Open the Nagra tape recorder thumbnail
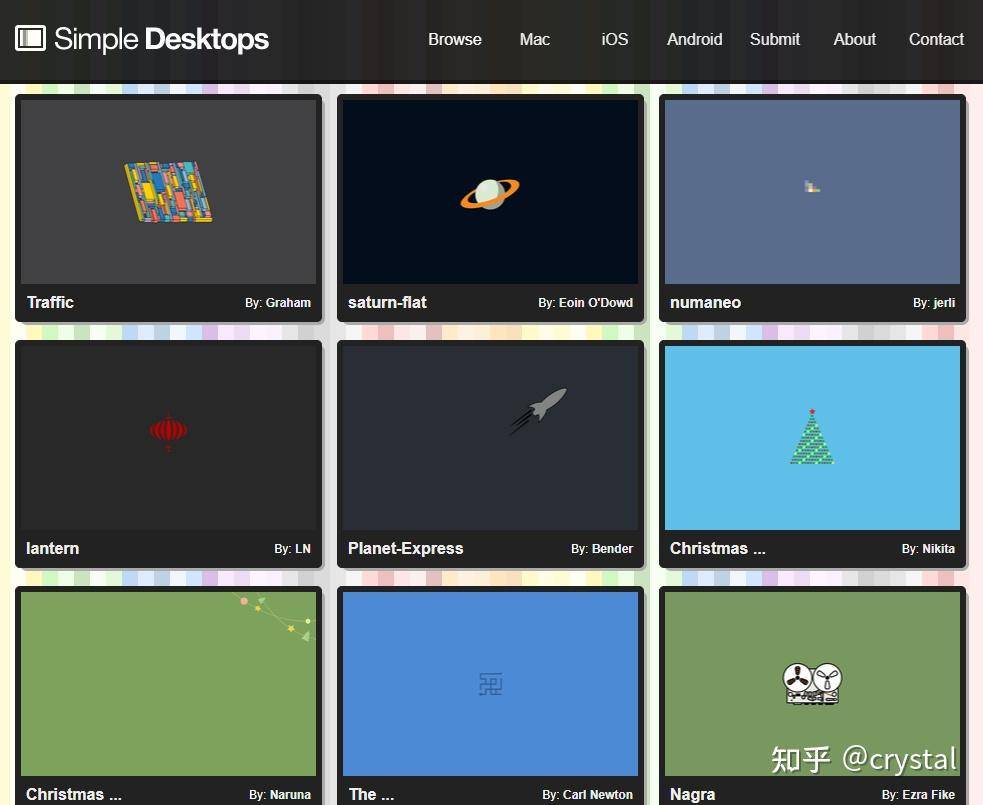The image size is (983, 805). coord(812,684)
